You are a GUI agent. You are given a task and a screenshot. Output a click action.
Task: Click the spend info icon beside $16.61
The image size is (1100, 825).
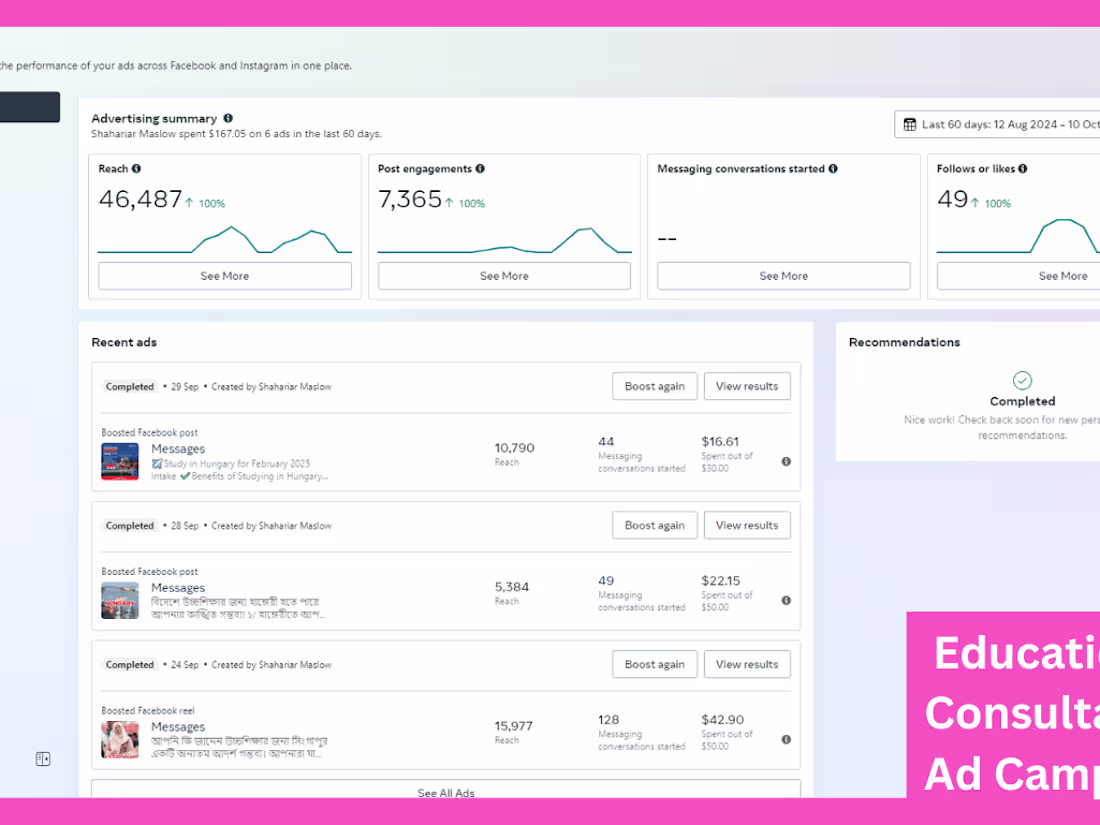click(786, 461)
